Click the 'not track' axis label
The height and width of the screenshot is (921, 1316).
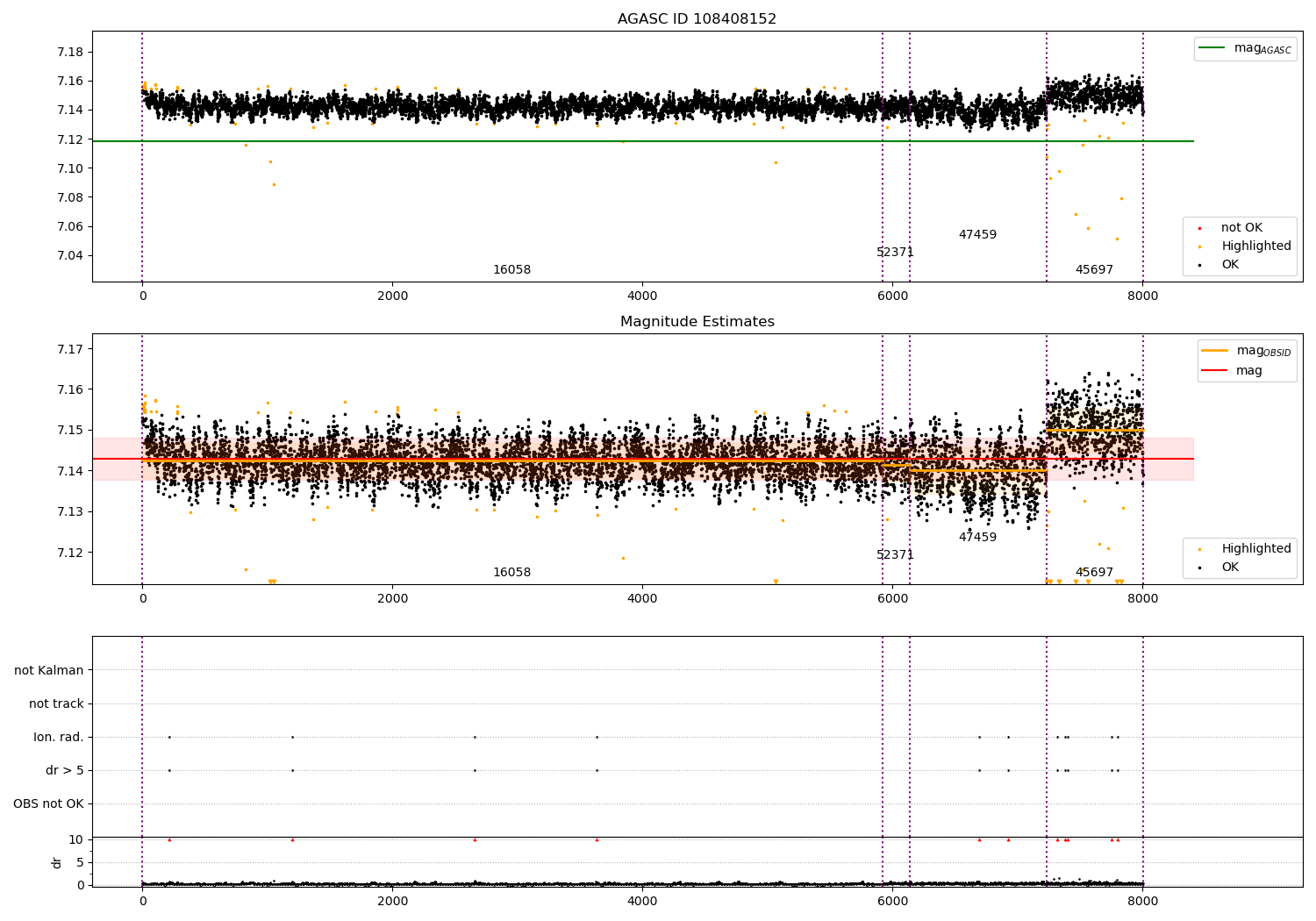(56, 703)
